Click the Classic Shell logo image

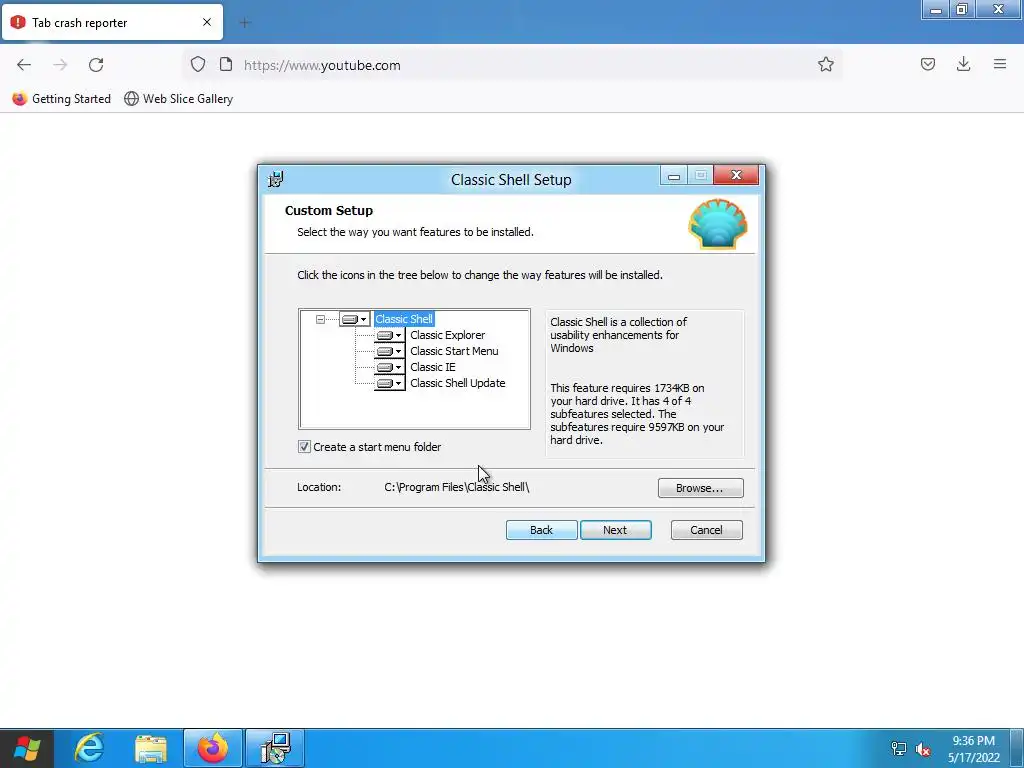point(718,224)
